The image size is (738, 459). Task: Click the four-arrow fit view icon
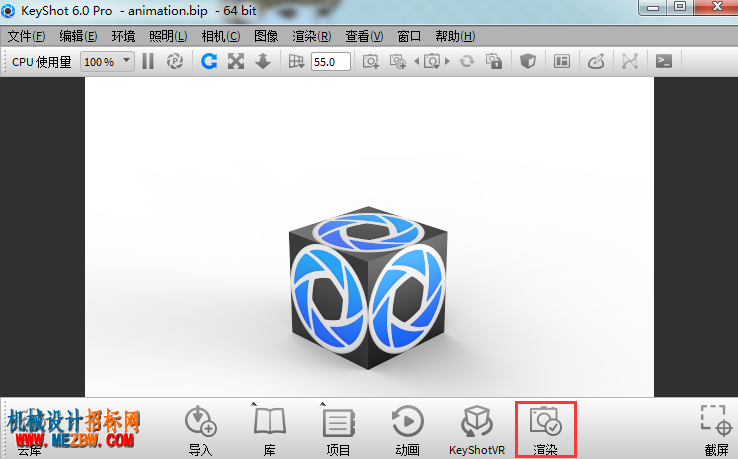point(236,61)
